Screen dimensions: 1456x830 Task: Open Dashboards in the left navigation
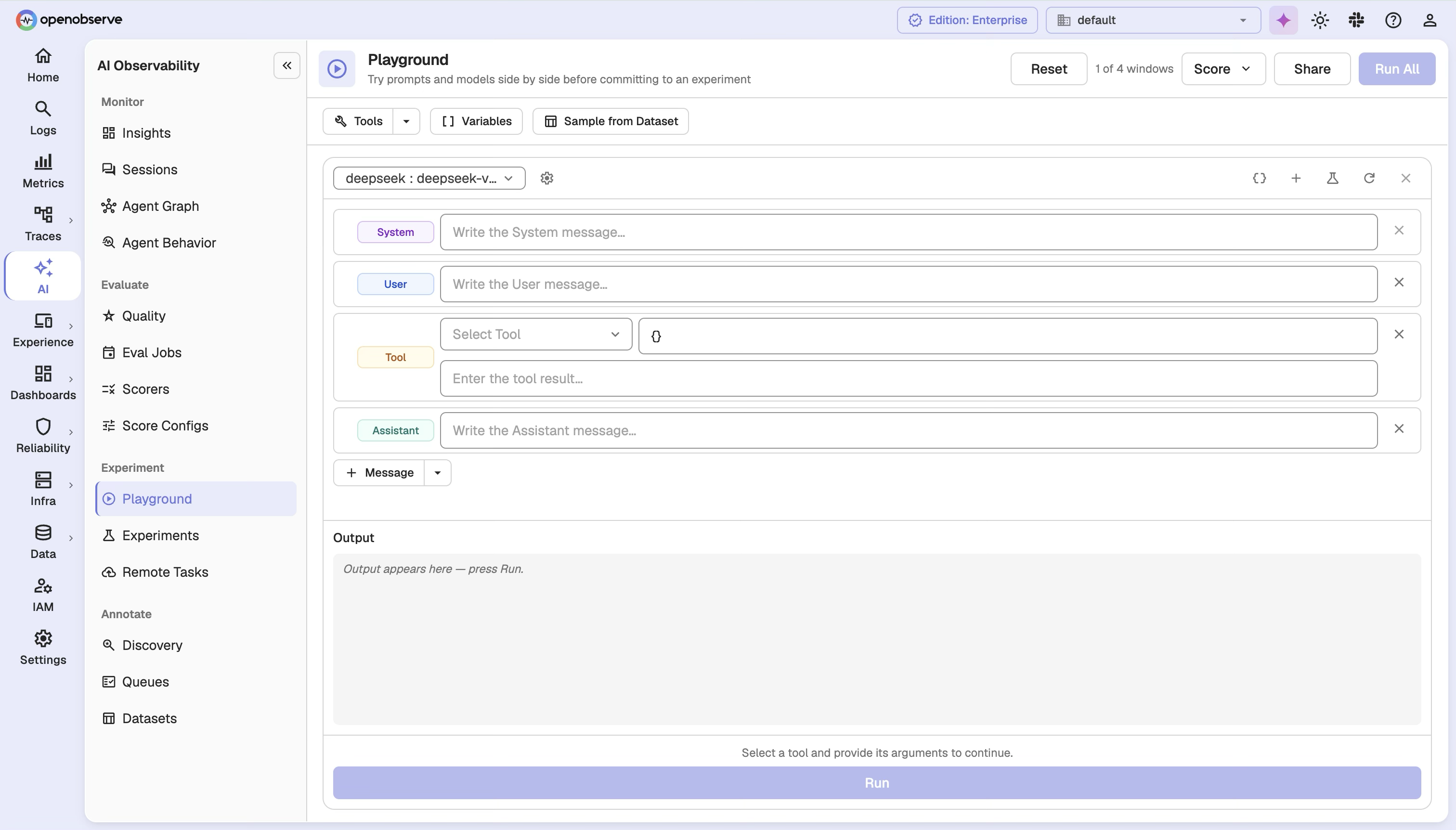43,383
